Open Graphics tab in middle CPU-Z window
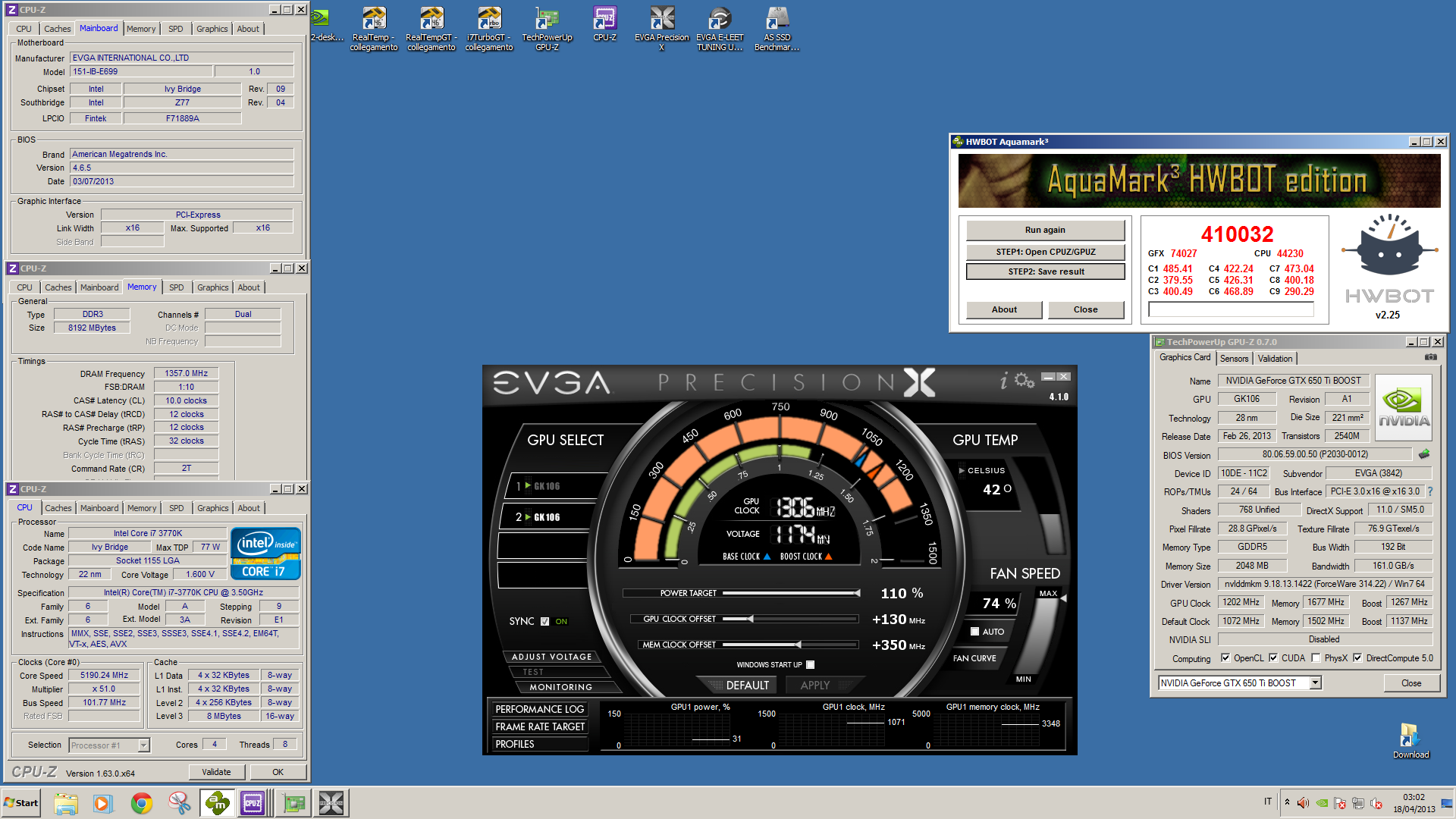 pyautogui.click(x=212, y=287)
